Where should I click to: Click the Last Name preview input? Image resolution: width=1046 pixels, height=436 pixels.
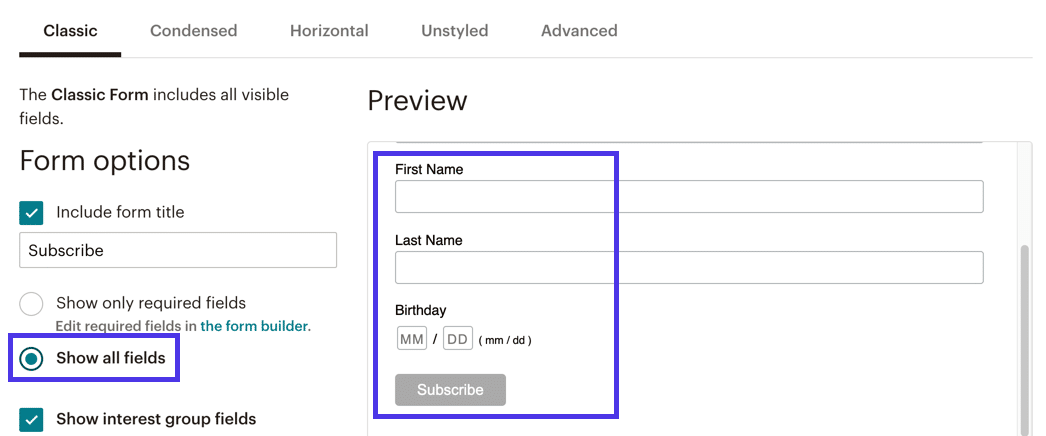click(689, 267)
